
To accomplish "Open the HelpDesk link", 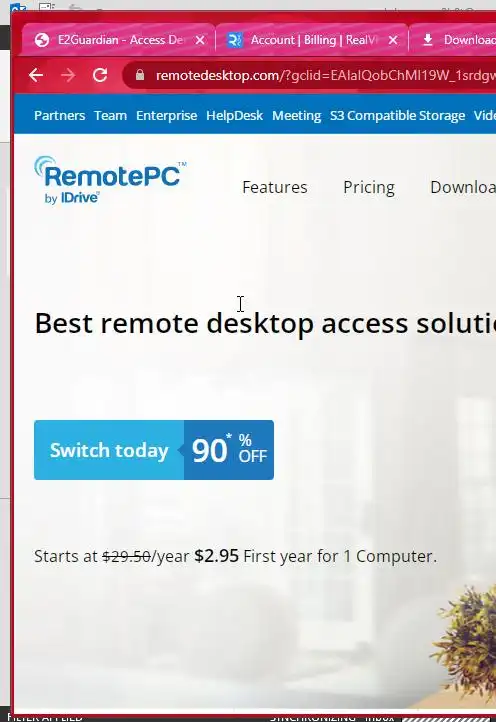I will click(234, 115).
